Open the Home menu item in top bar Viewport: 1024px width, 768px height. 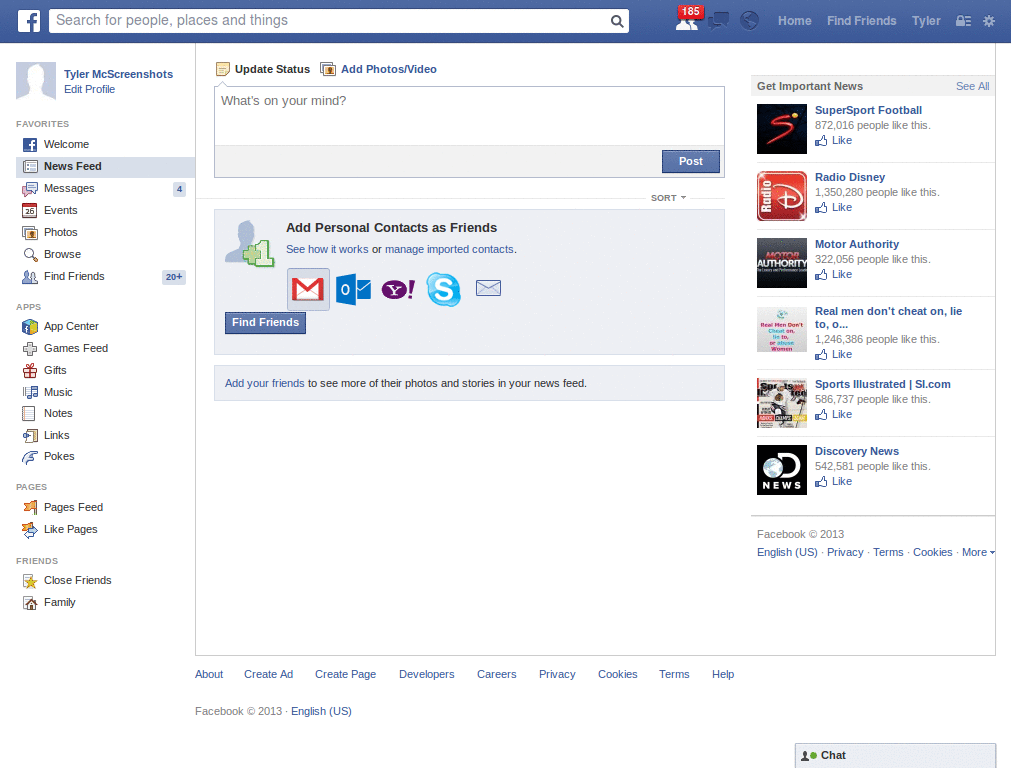coord(794,21)
